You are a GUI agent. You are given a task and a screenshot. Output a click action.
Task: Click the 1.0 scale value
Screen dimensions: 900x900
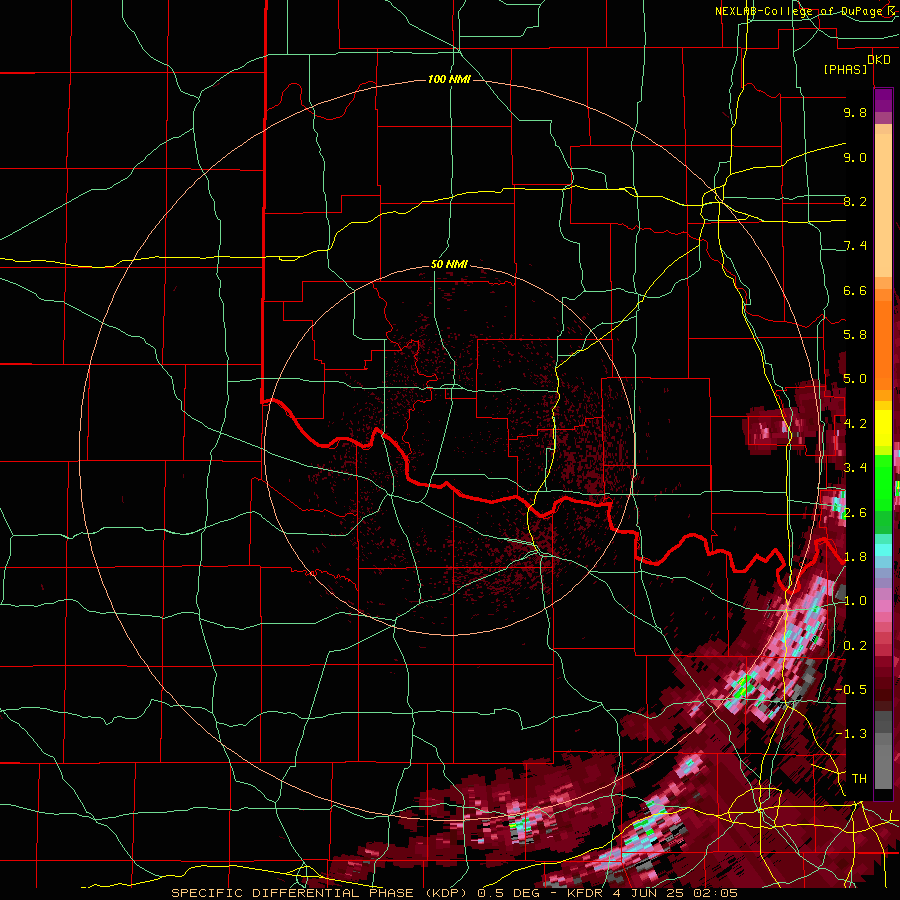[x=855, y=601]
